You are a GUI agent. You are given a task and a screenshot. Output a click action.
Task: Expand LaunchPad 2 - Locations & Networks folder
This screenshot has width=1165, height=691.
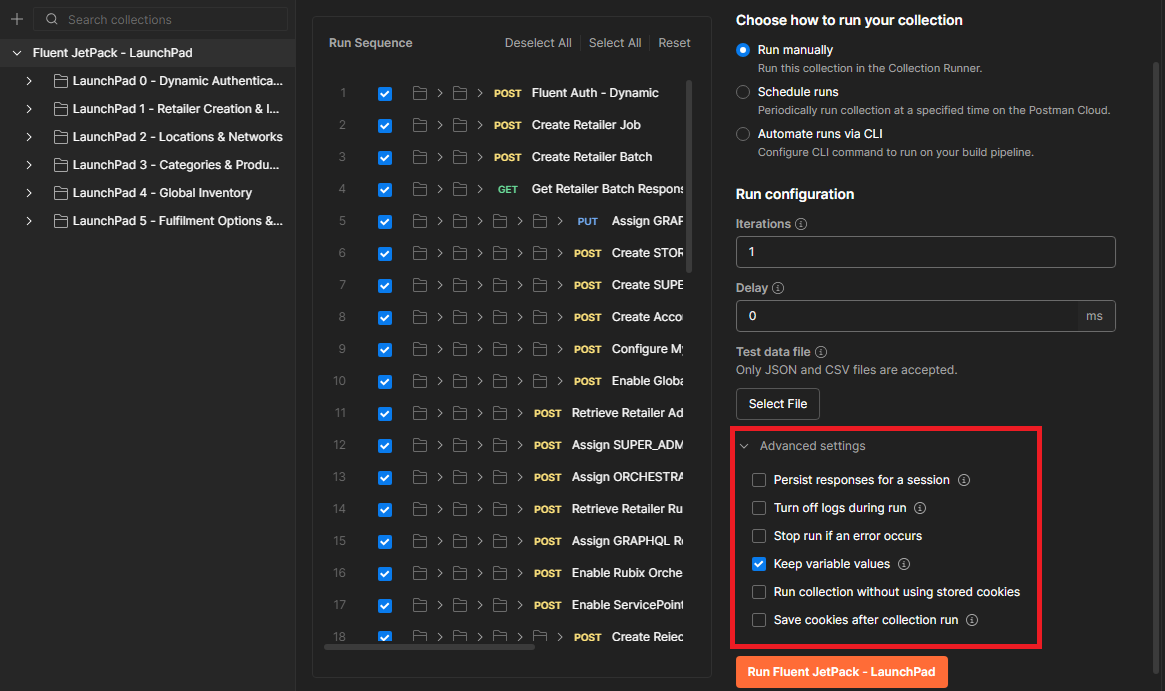[29, 137]
